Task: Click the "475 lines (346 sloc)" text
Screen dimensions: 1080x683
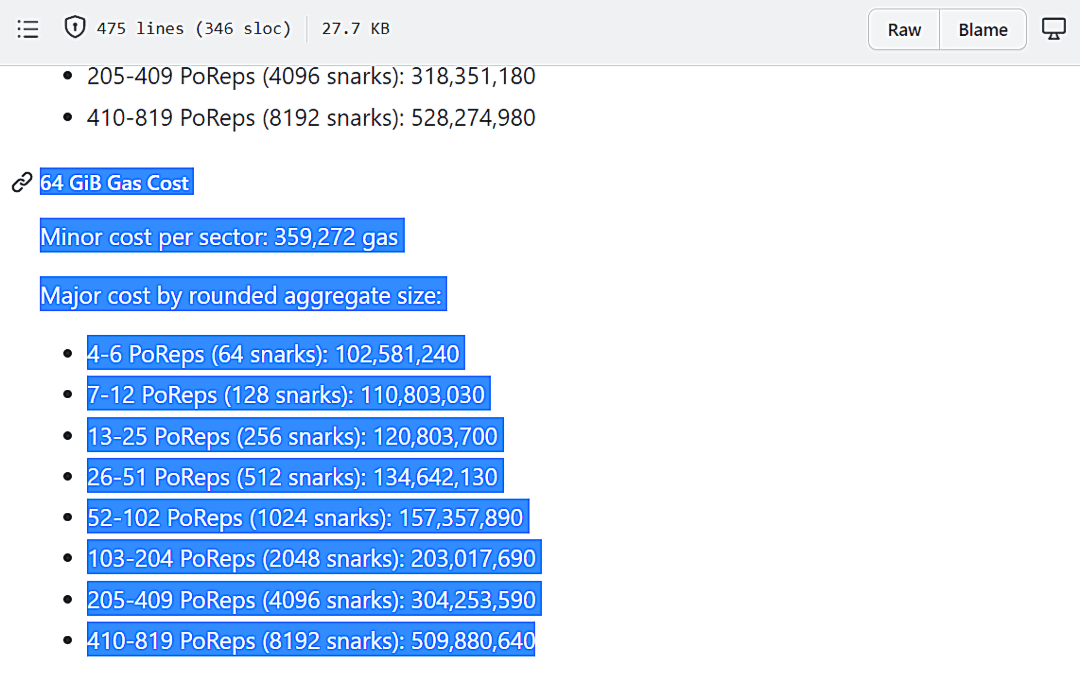Action: (x=193, y=29)
